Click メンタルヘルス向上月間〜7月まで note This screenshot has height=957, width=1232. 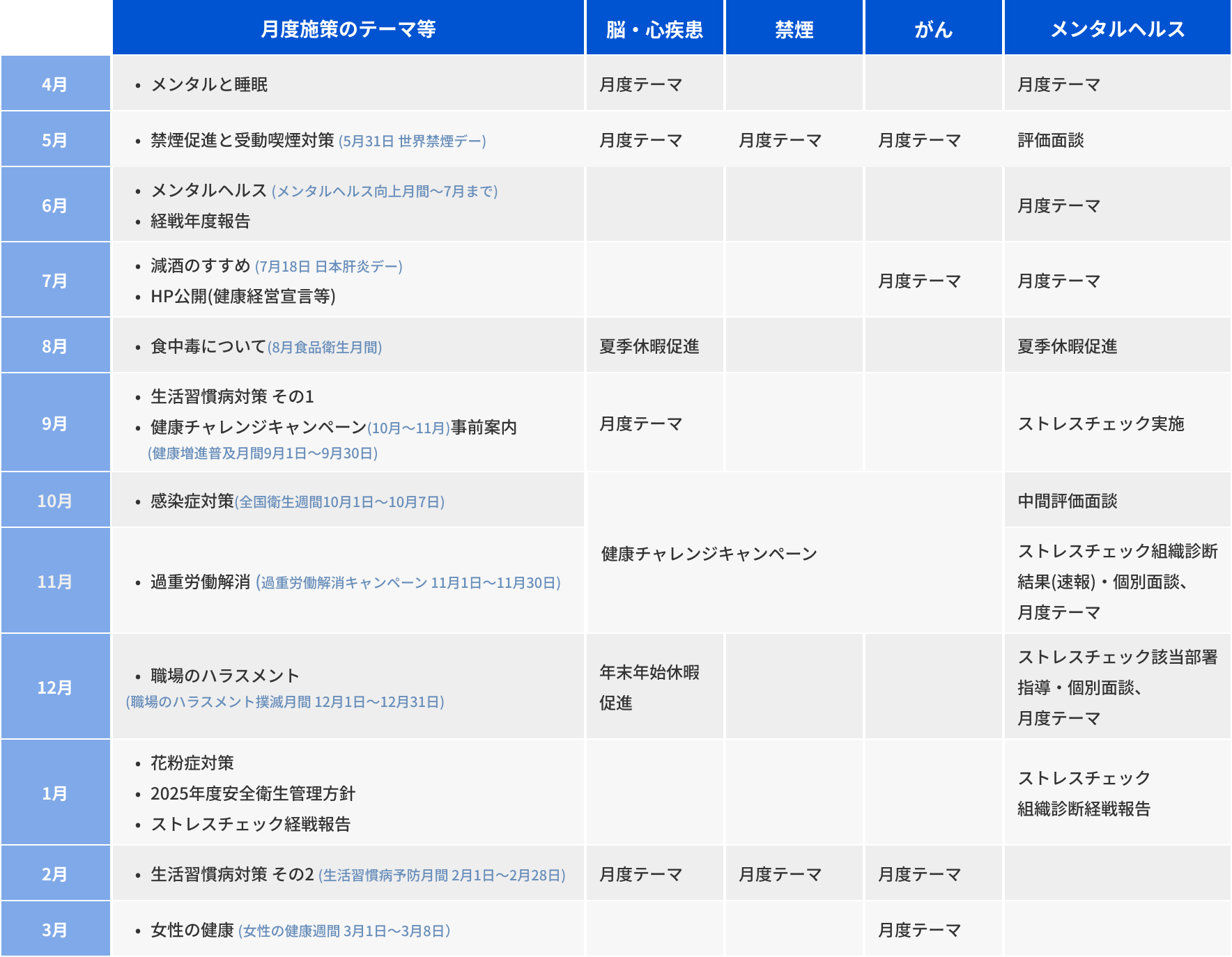tap(385, 191)
